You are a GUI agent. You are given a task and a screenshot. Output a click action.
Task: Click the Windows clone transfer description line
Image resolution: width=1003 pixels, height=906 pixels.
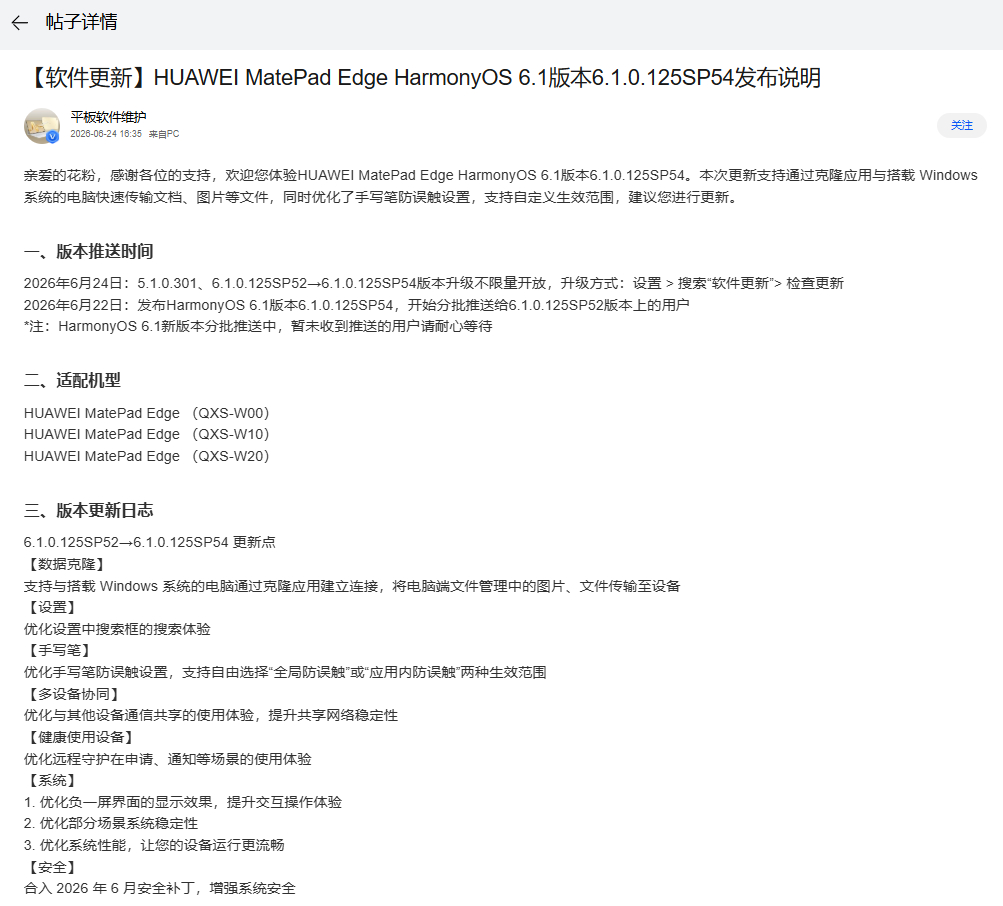(x=352, y=585)
